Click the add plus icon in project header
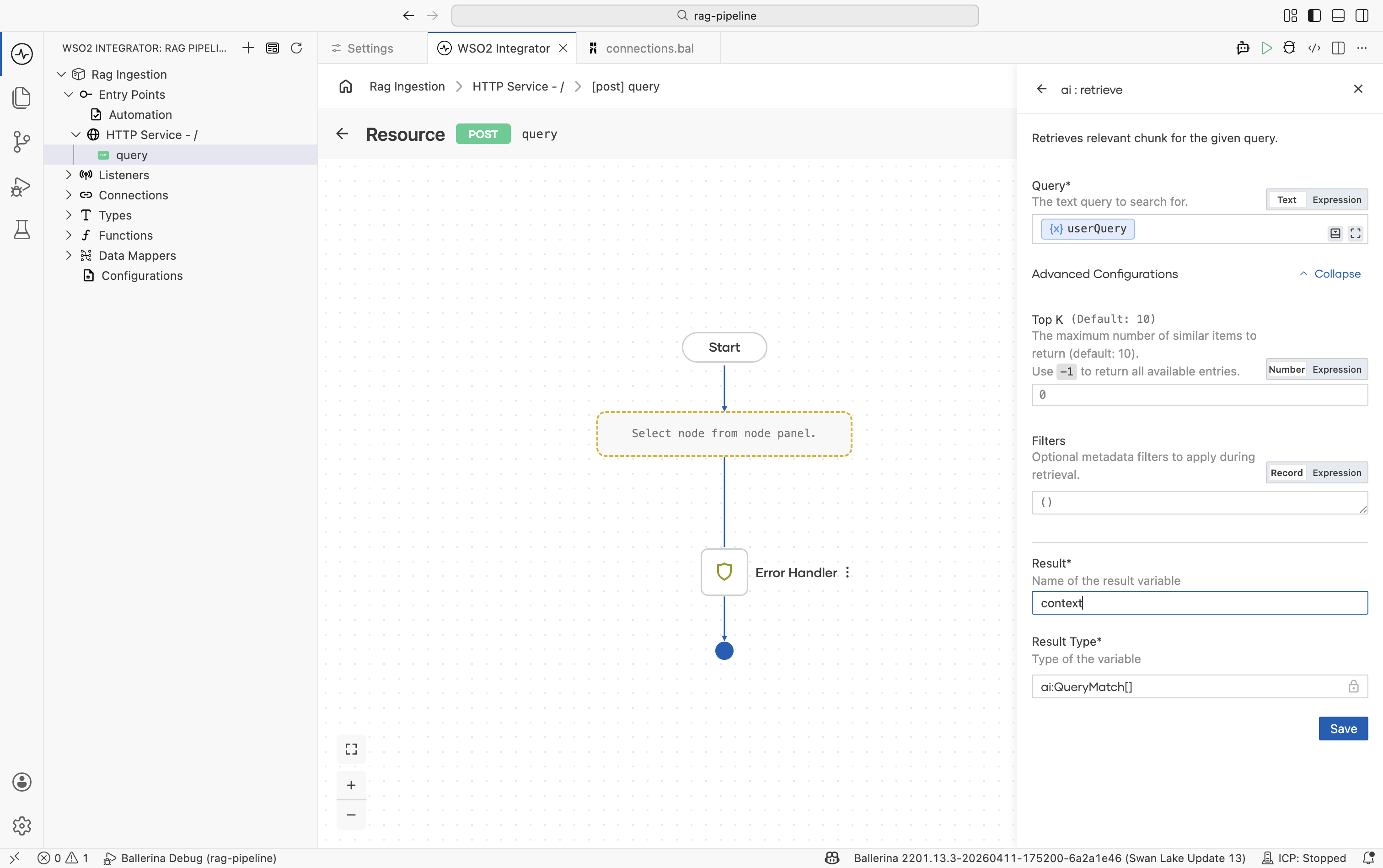The width and height of the screenshot is (1383, 868). (x=248, y=48)
